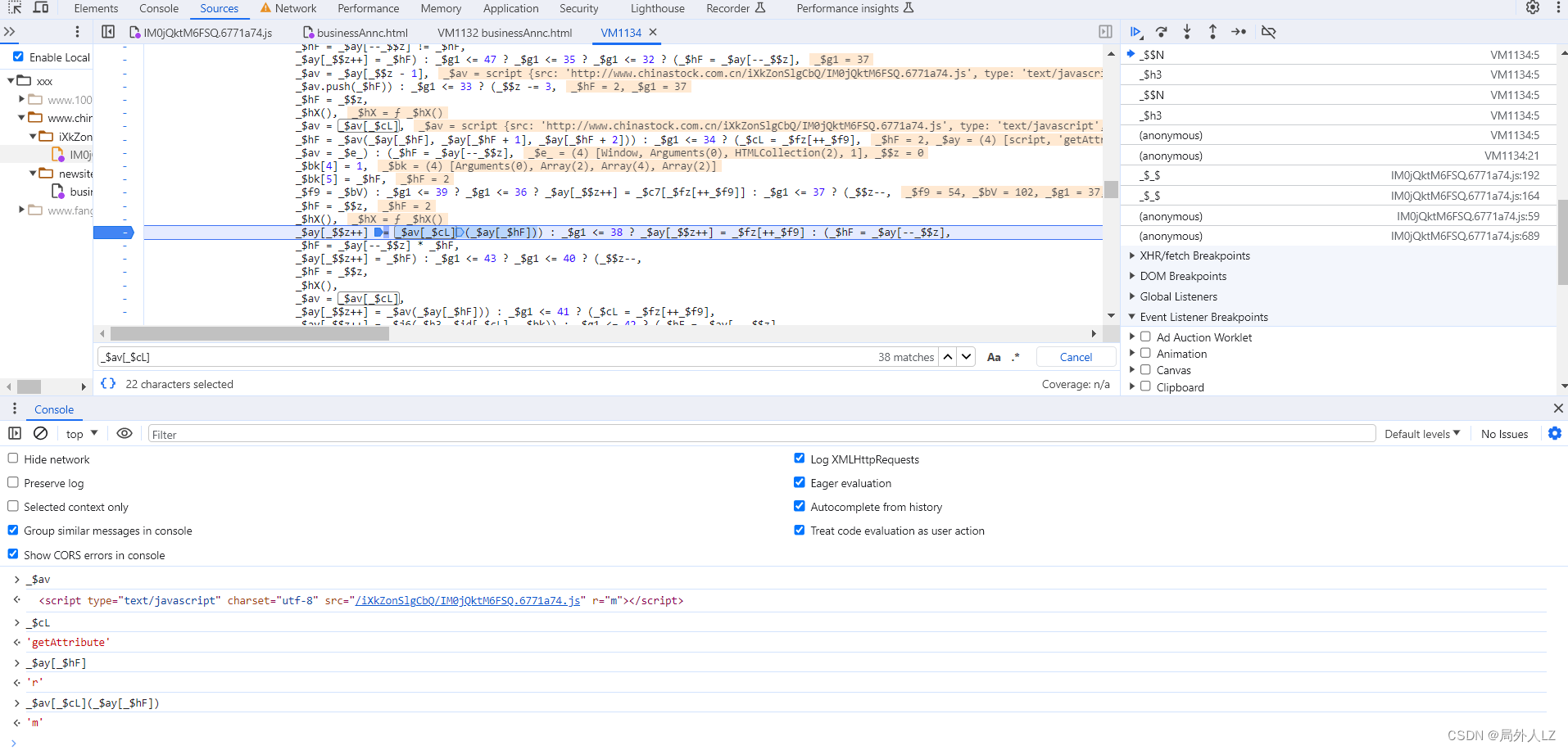1568x750 pixels.
Task: Go to previous search match
Action: [x=948, y=357]
